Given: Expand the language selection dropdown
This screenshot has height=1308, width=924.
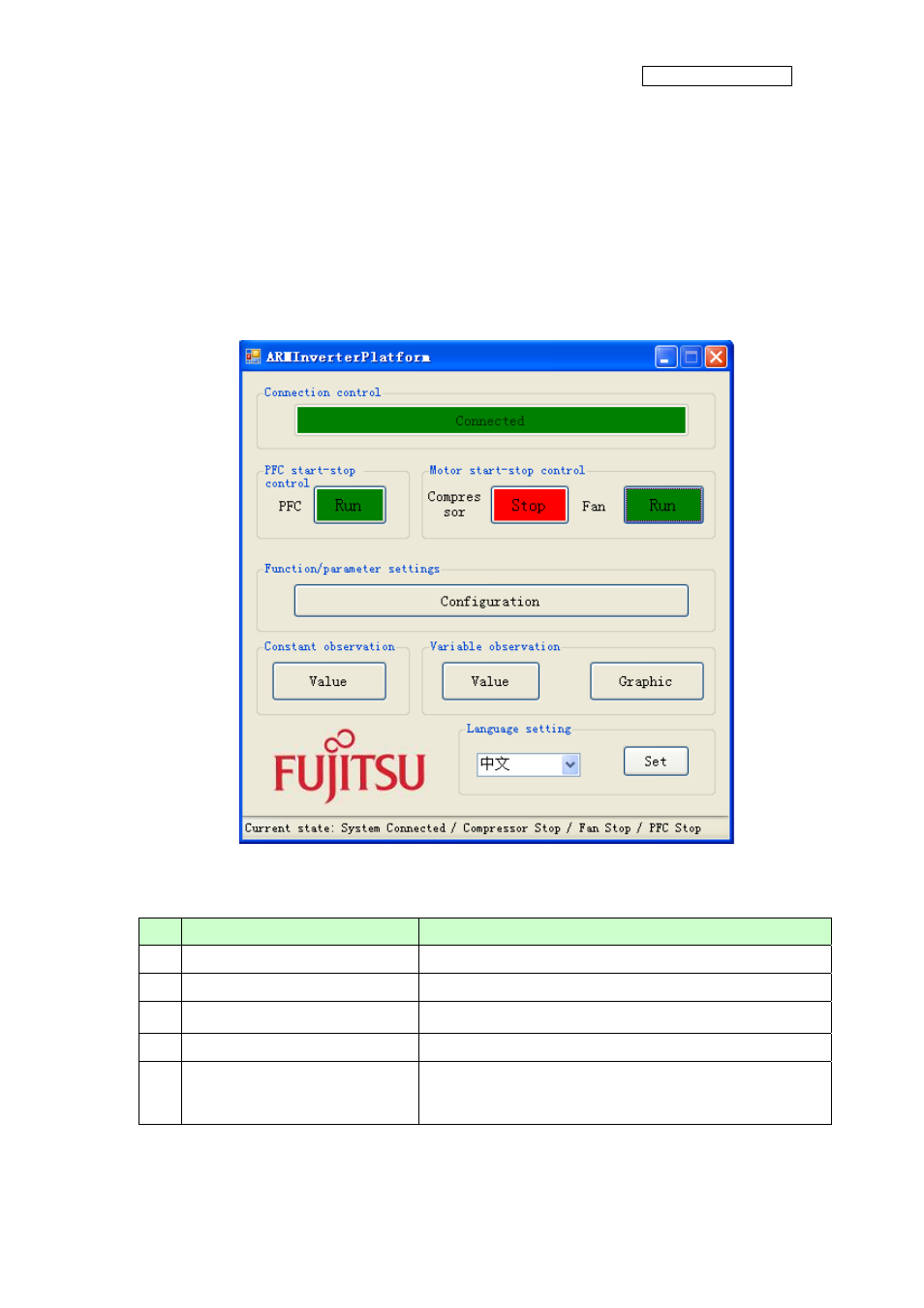Looking at the screenshot, I should pos(570,764).
